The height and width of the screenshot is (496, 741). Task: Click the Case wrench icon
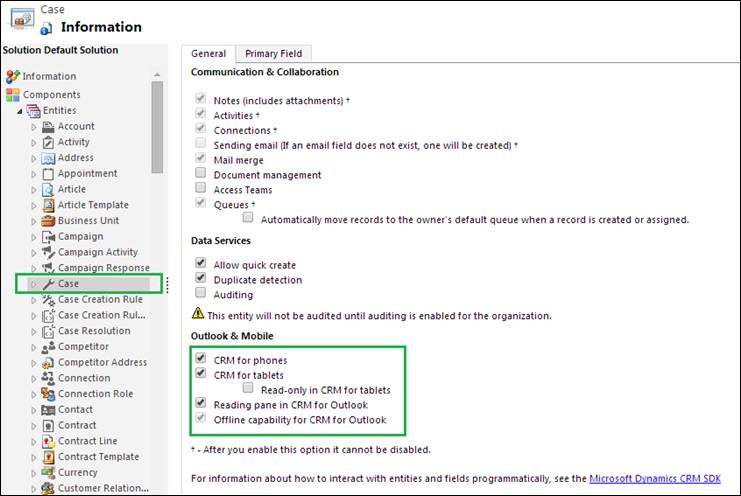pyautogui.click(x=48, y=284)
